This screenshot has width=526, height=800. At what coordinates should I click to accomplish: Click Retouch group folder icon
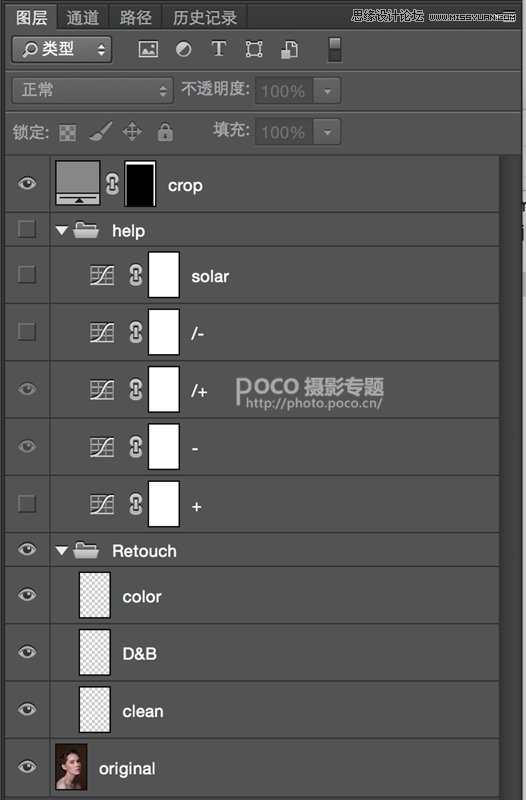tap(86, 550)
